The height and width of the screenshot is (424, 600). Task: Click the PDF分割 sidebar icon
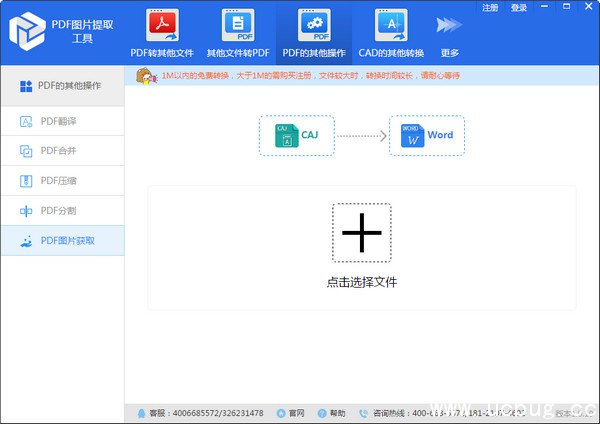(x=26, y=210)
